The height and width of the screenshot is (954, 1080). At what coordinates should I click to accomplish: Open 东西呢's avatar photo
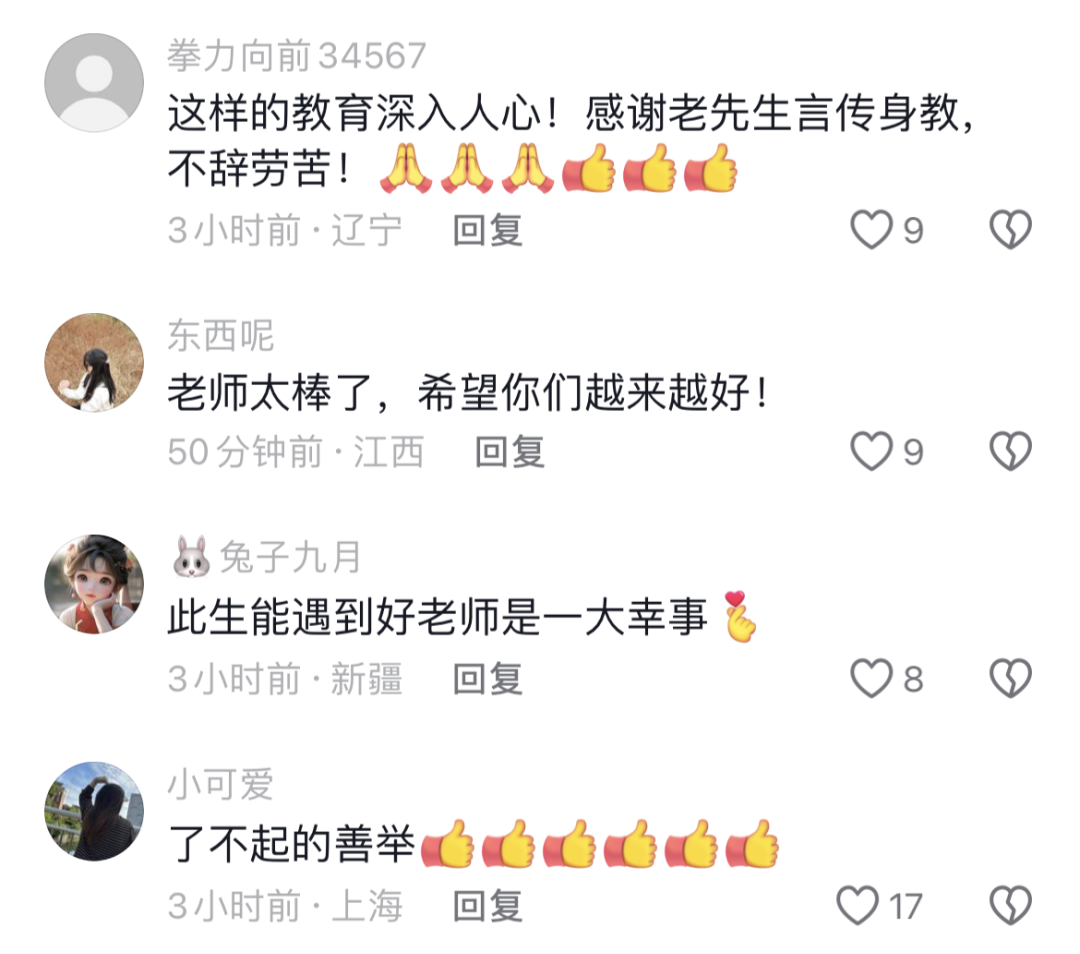coord(94,363)
